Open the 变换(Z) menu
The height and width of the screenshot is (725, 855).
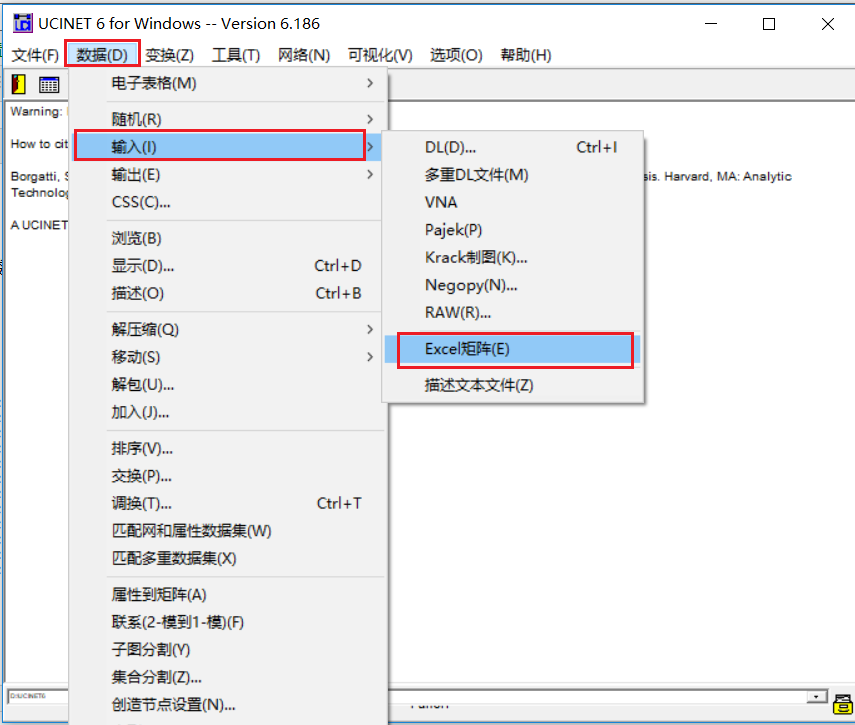(x=170, y=55)
